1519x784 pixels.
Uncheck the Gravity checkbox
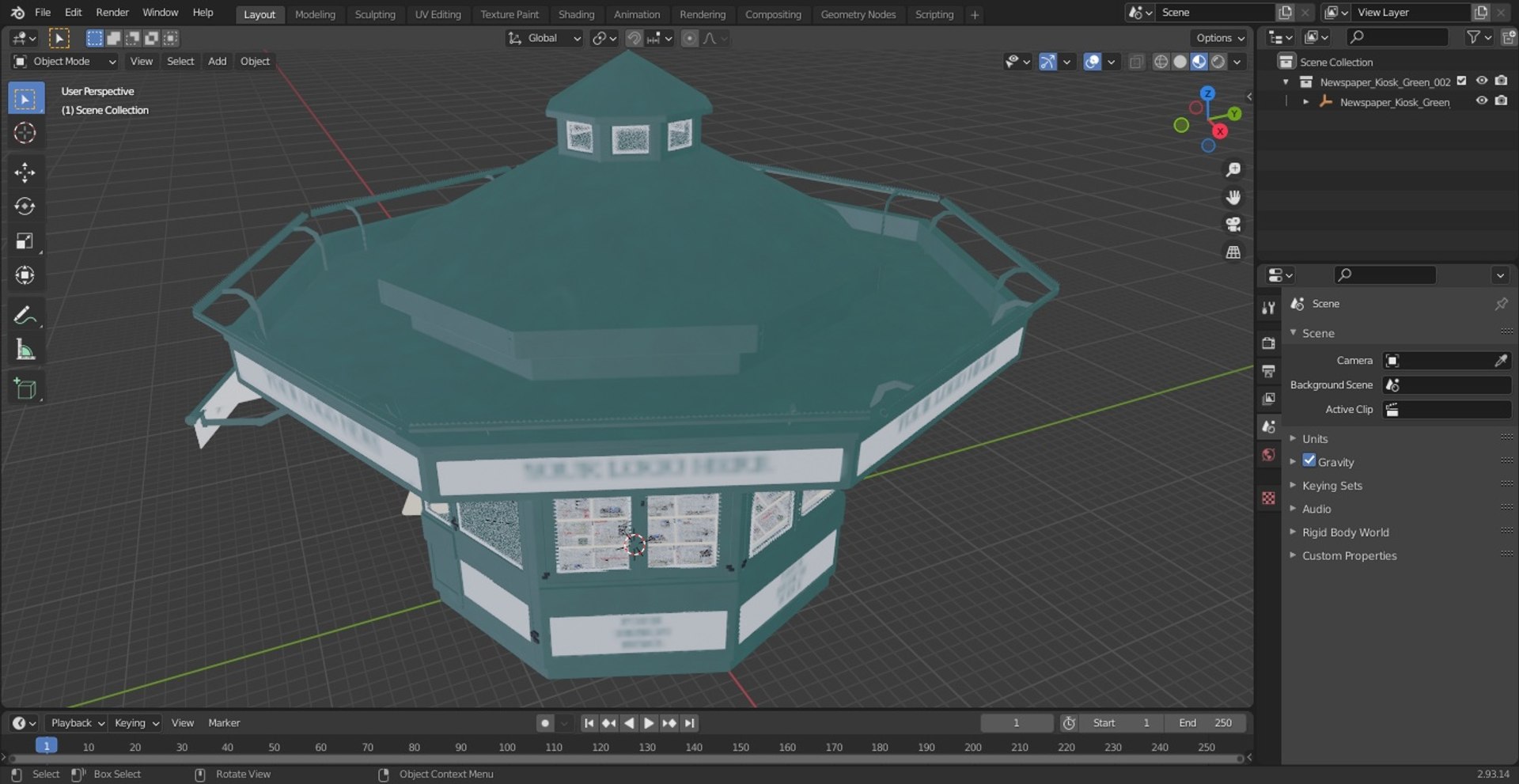1309,460
